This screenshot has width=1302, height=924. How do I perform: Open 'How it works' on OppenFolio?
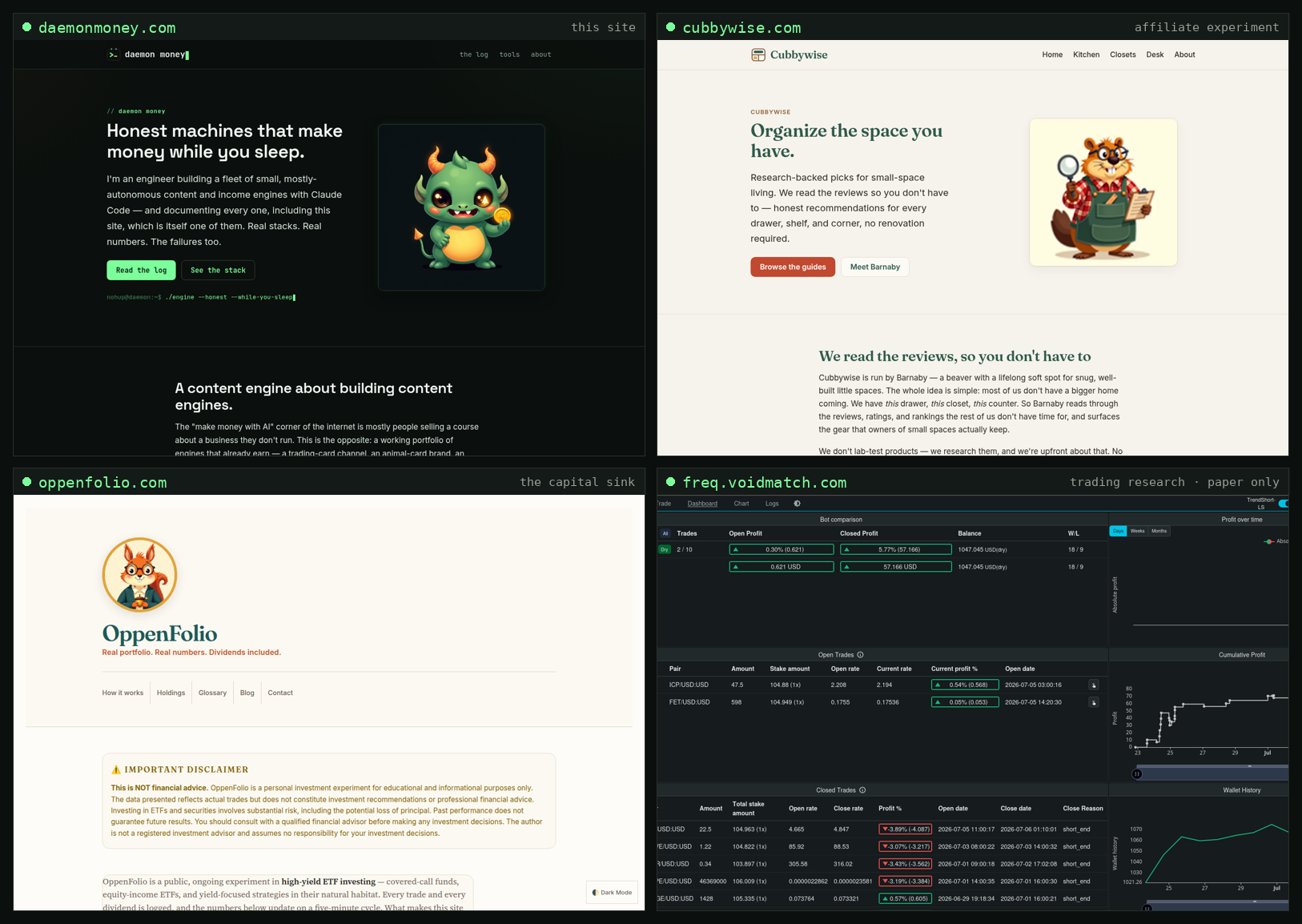(x=123, y=693)
